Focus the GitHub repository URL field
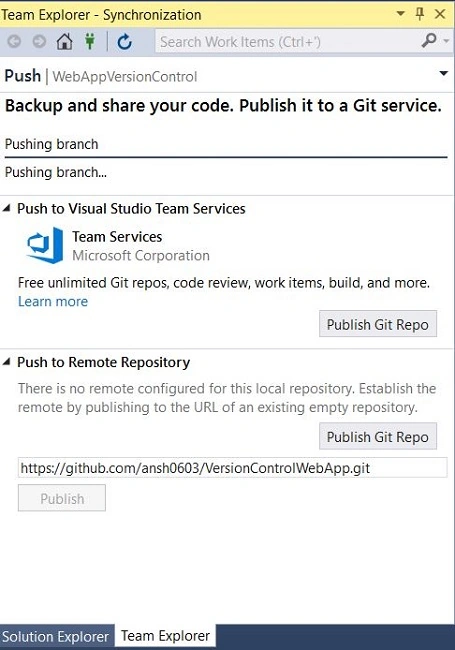The image size is (455, 650). [232, 468]
